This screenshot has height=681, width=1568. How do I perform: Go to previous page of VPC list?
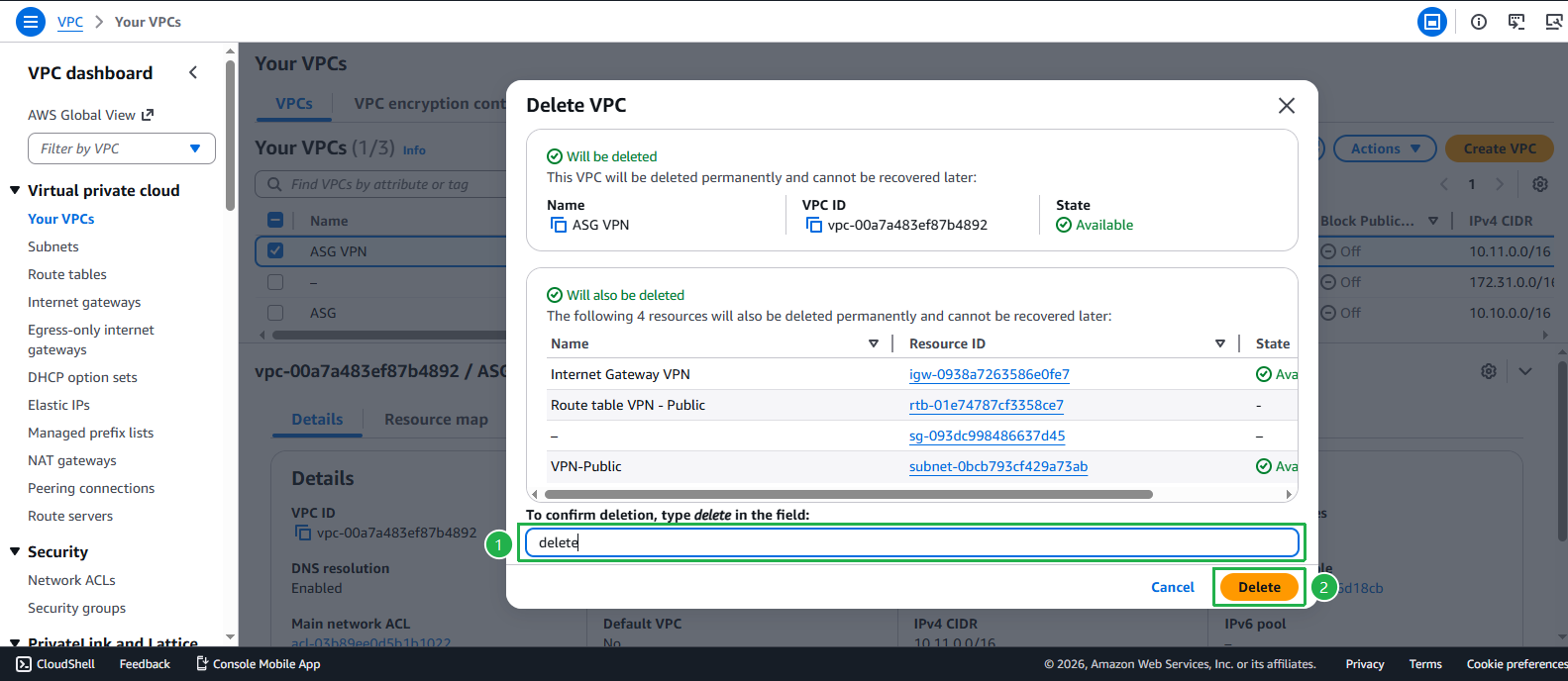click(x=1444, y=184)
